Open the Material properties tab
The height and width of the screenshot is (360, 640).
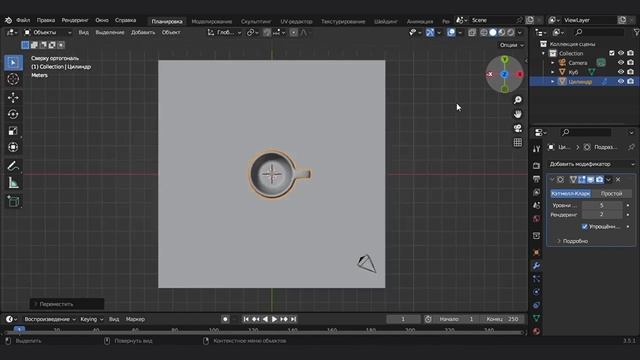[536, 331]
